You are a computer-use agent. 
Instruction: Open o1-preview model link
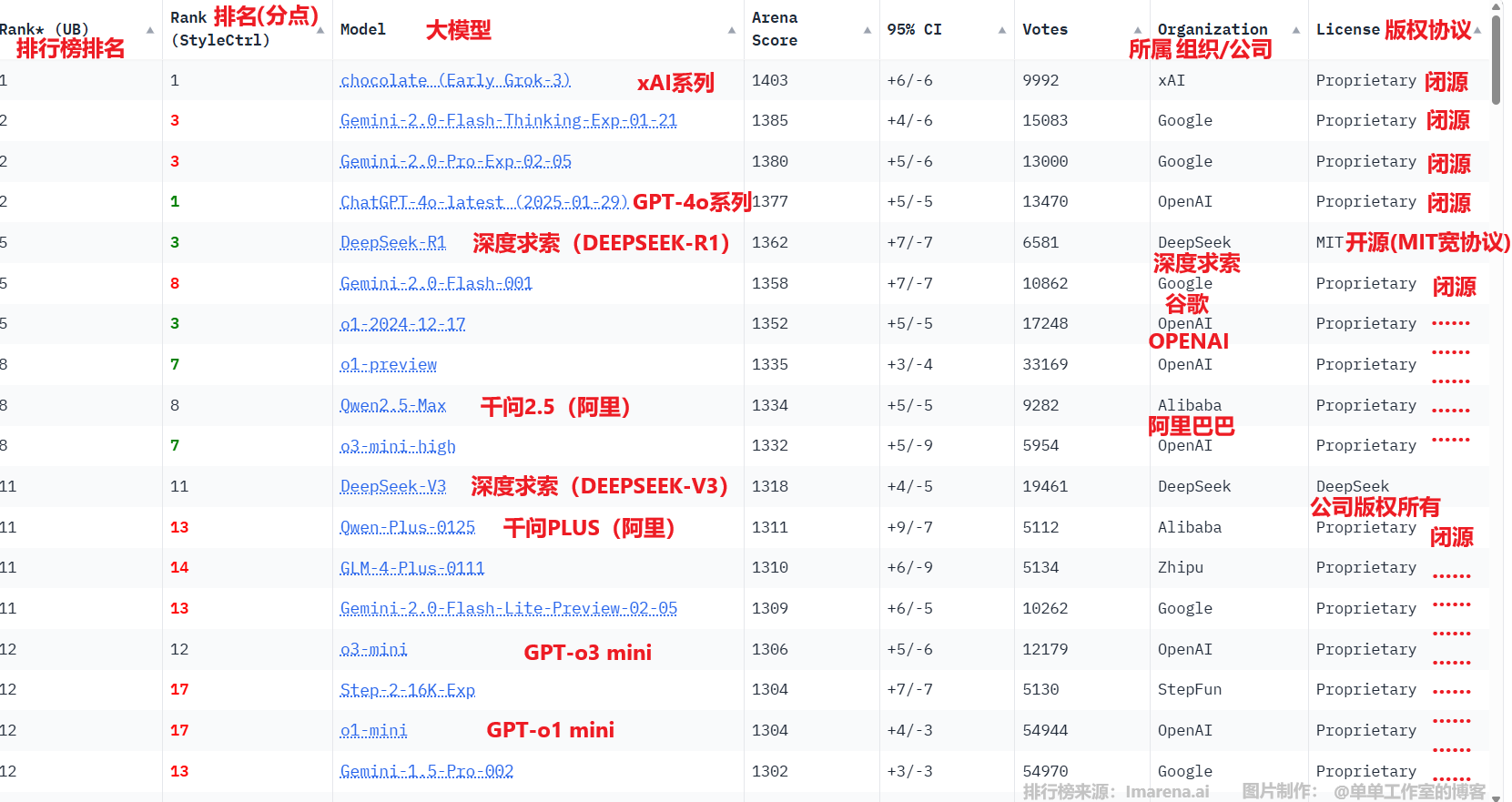(x=388, y=364)
